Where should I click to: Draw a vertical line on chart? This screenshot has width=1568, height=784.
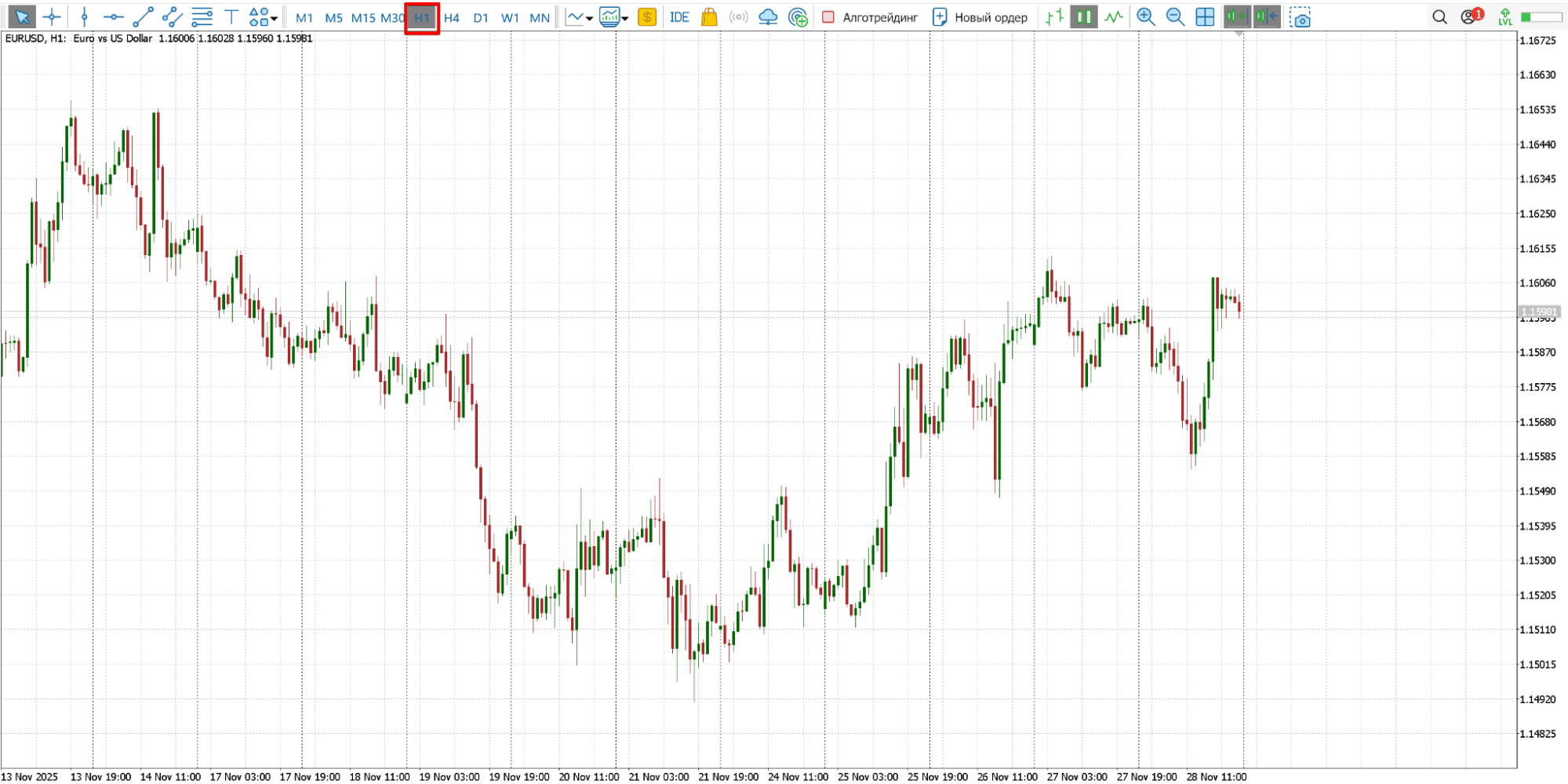click(x=85, y=16)
